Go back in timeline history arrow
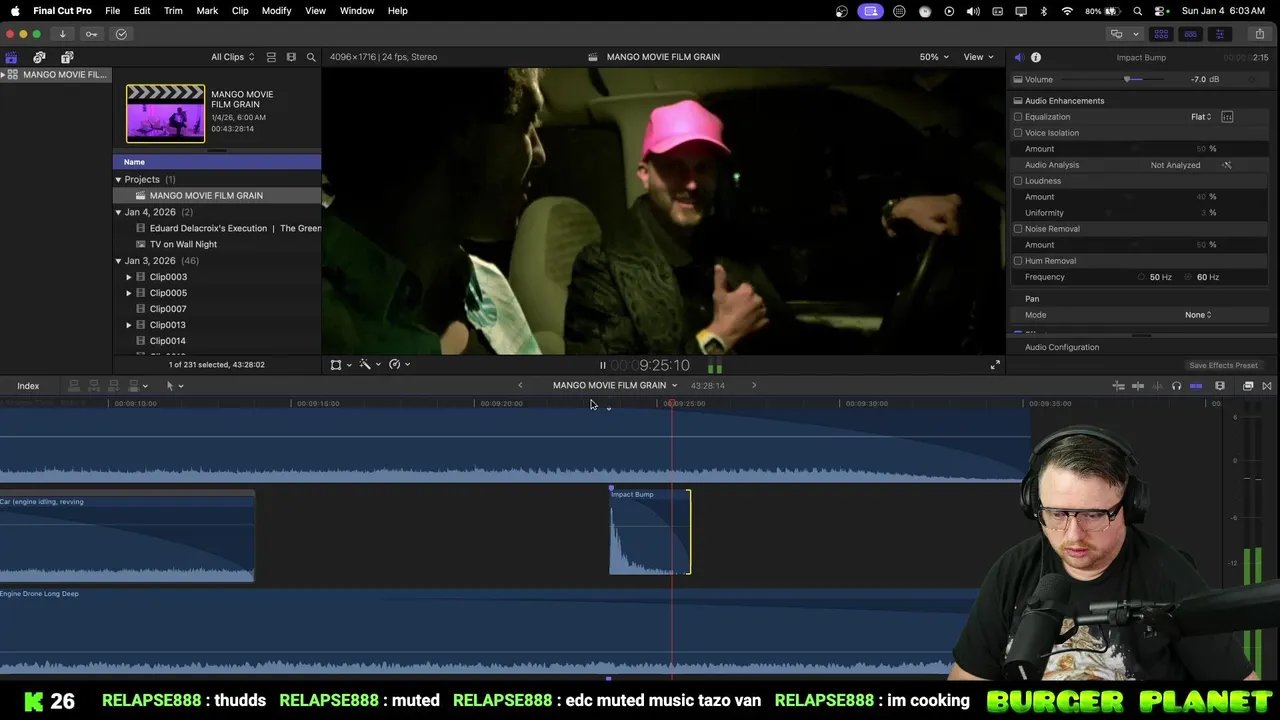 click(x=520, y=385)
